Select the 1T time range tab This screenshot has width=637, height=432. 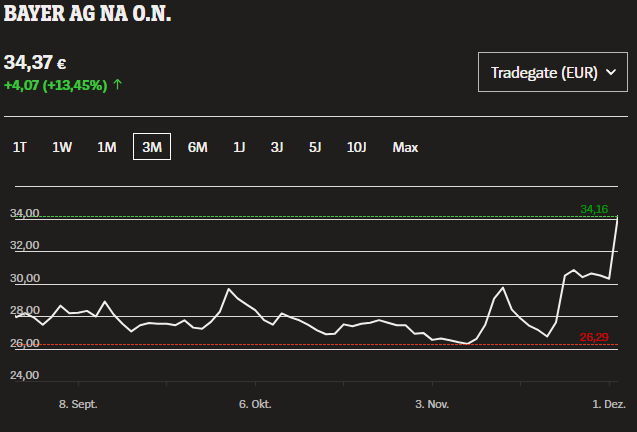(20, 147)
